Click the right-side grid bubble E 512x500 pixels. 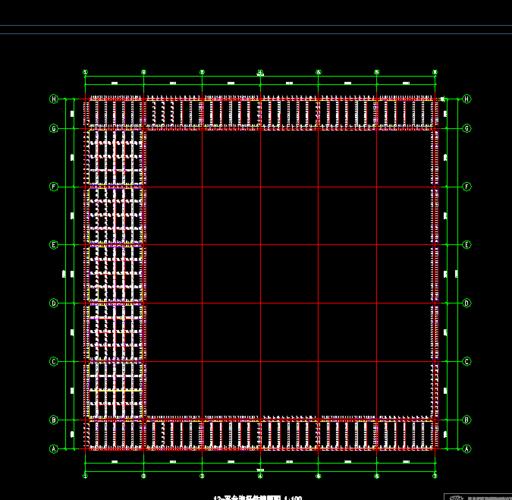click(x=467, y=245)
